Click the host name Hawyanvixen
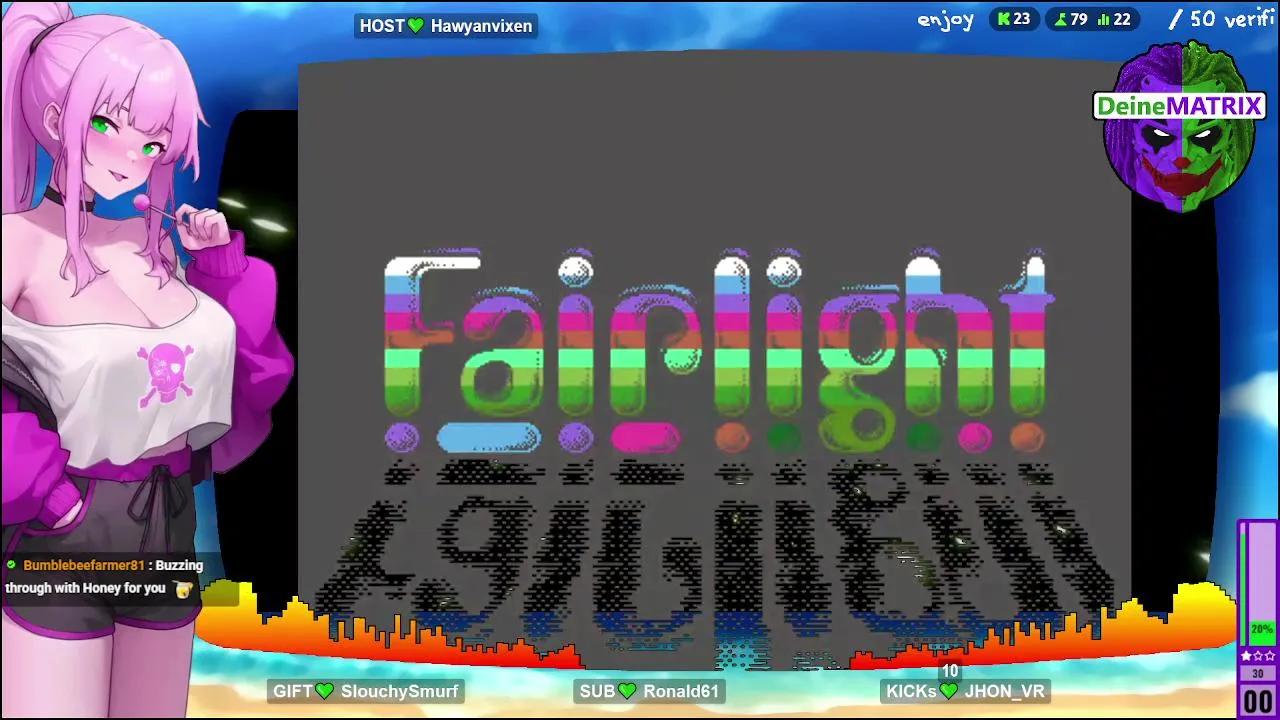 tap(481, 26)
